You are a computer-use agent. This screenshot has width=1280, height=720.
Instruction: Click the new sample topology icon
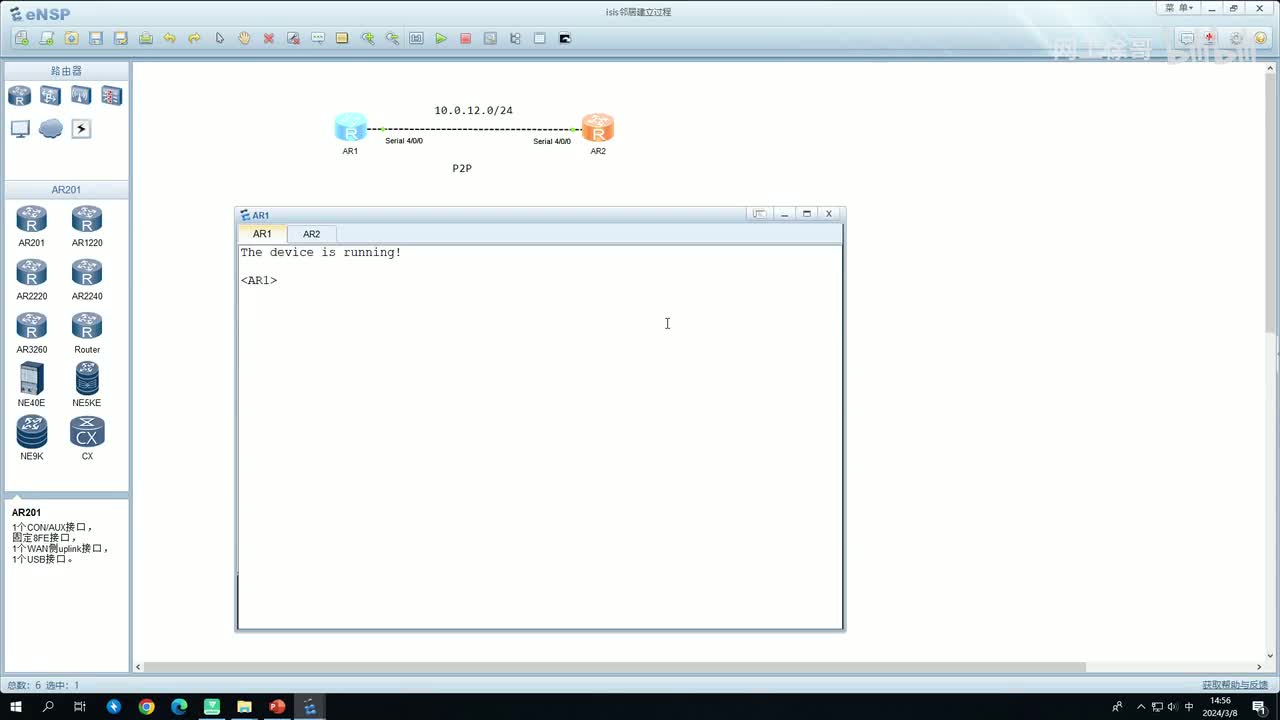pos(47,38)
